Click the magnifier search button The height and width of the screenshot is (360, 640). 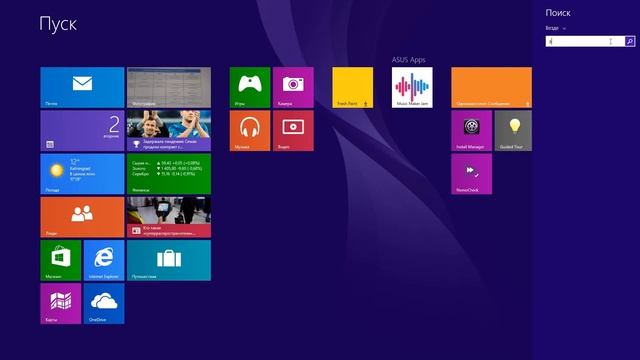pos(630,41)
